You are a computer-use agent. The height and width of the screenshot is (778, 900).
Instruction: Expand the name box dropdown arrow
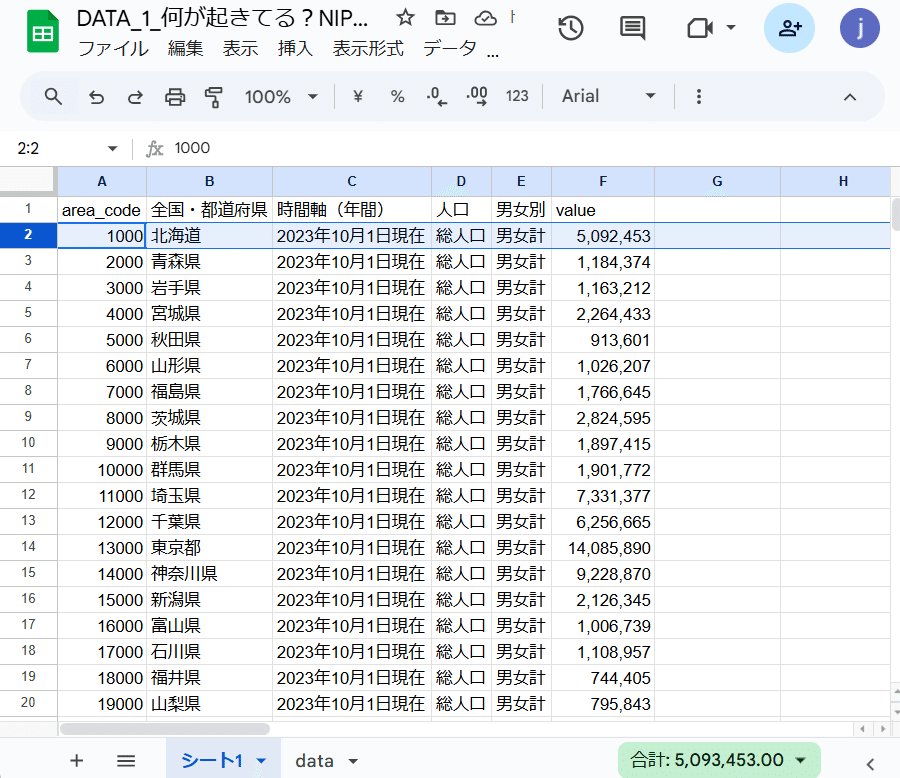(112, 149)
